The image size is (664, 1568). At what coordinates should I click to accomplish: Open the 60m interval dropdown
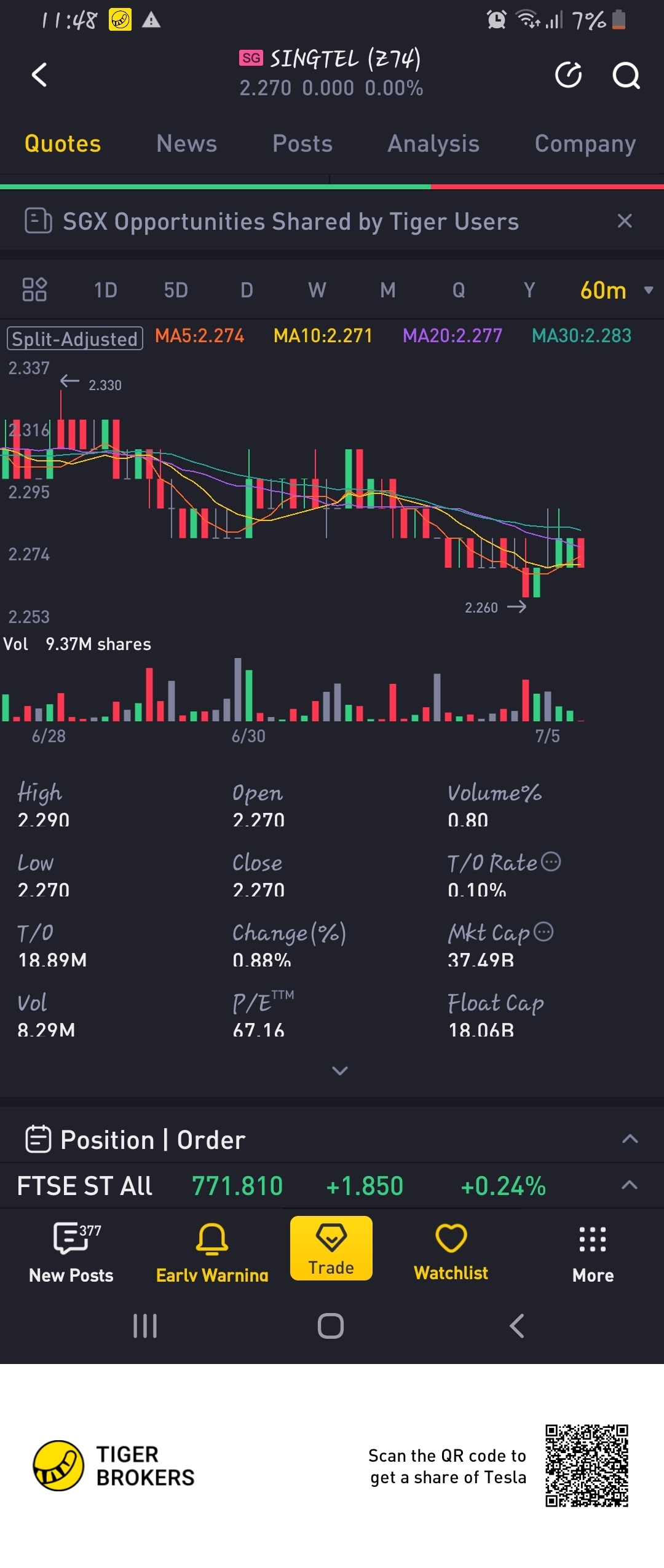point(615,290)
